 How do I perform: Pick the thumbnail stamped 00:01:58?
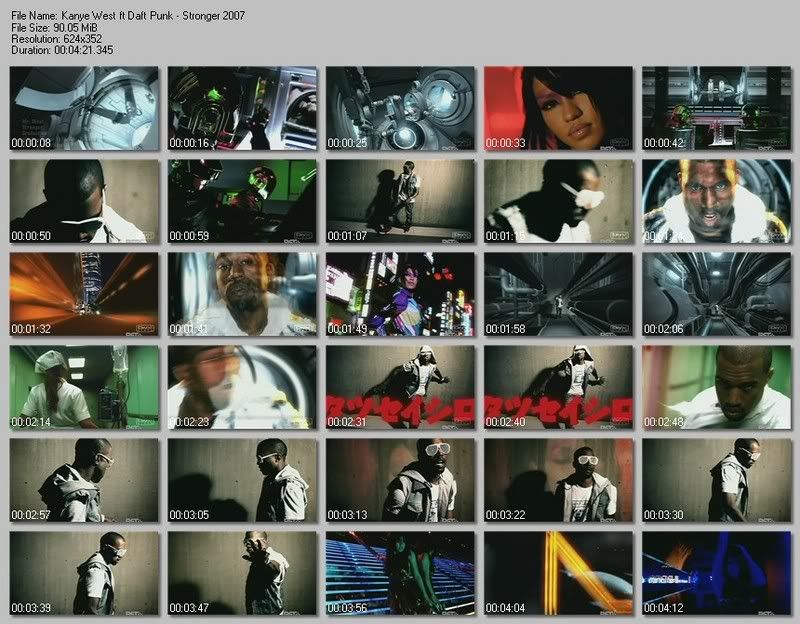click(x=559, y=294)
